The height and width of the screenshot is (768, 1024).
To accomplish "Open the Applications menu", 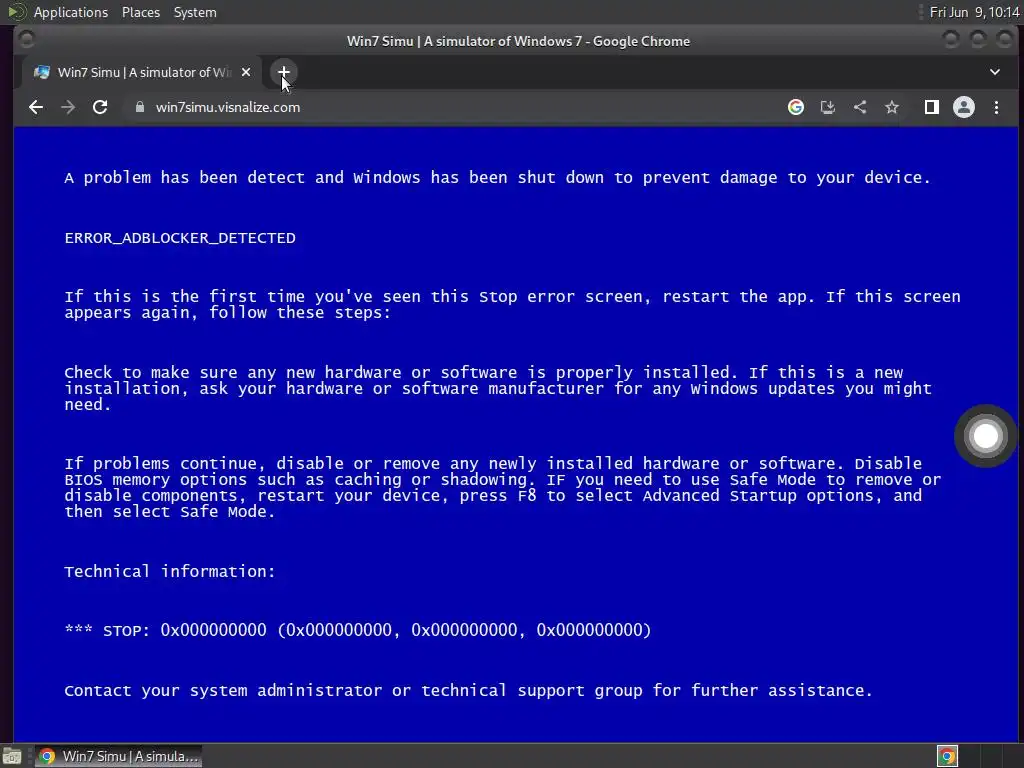I will [71, 12].
